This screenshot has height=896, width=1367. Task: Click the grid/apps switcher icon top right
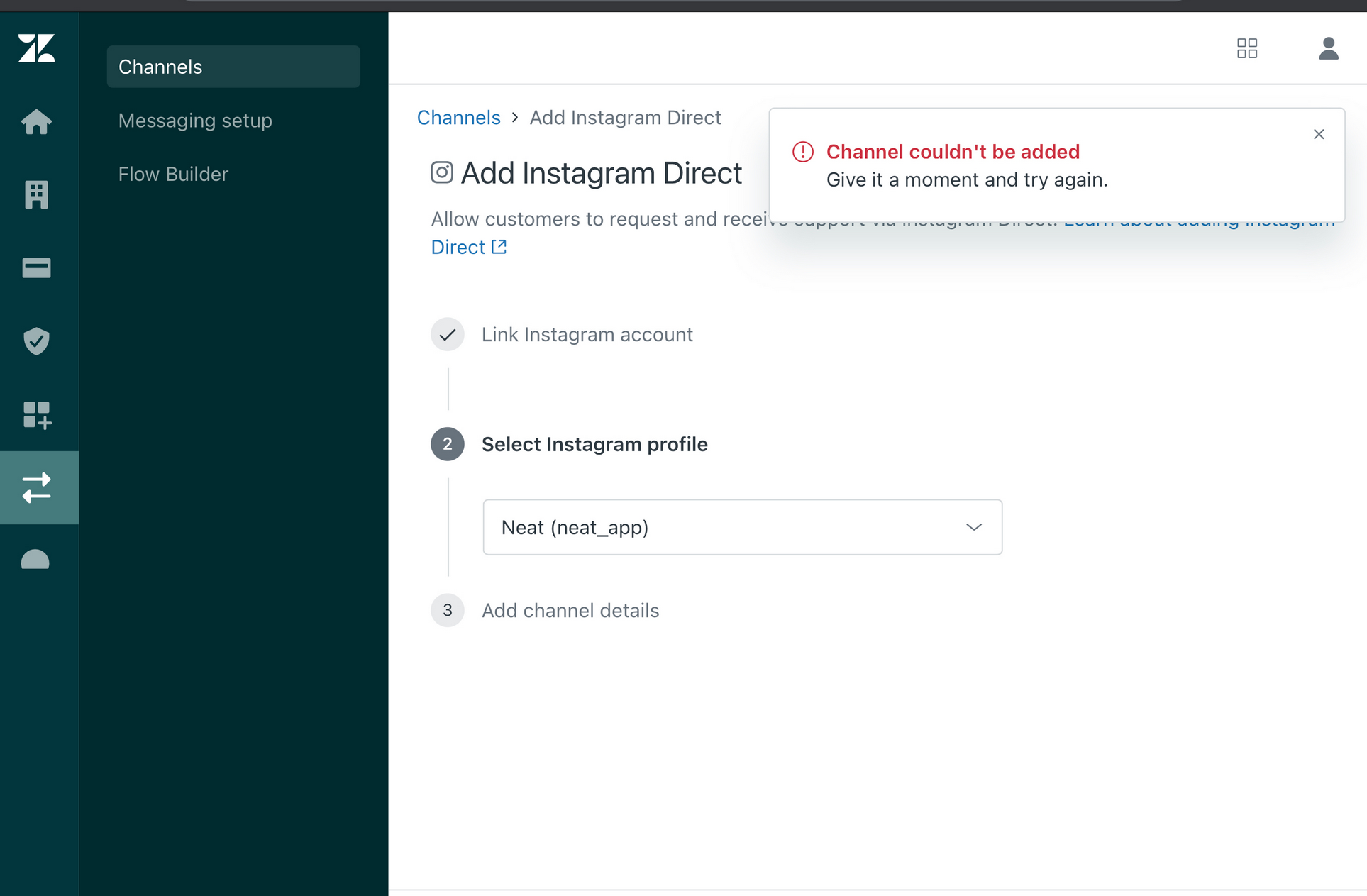pyautogui.click(x=1247, y=46)
